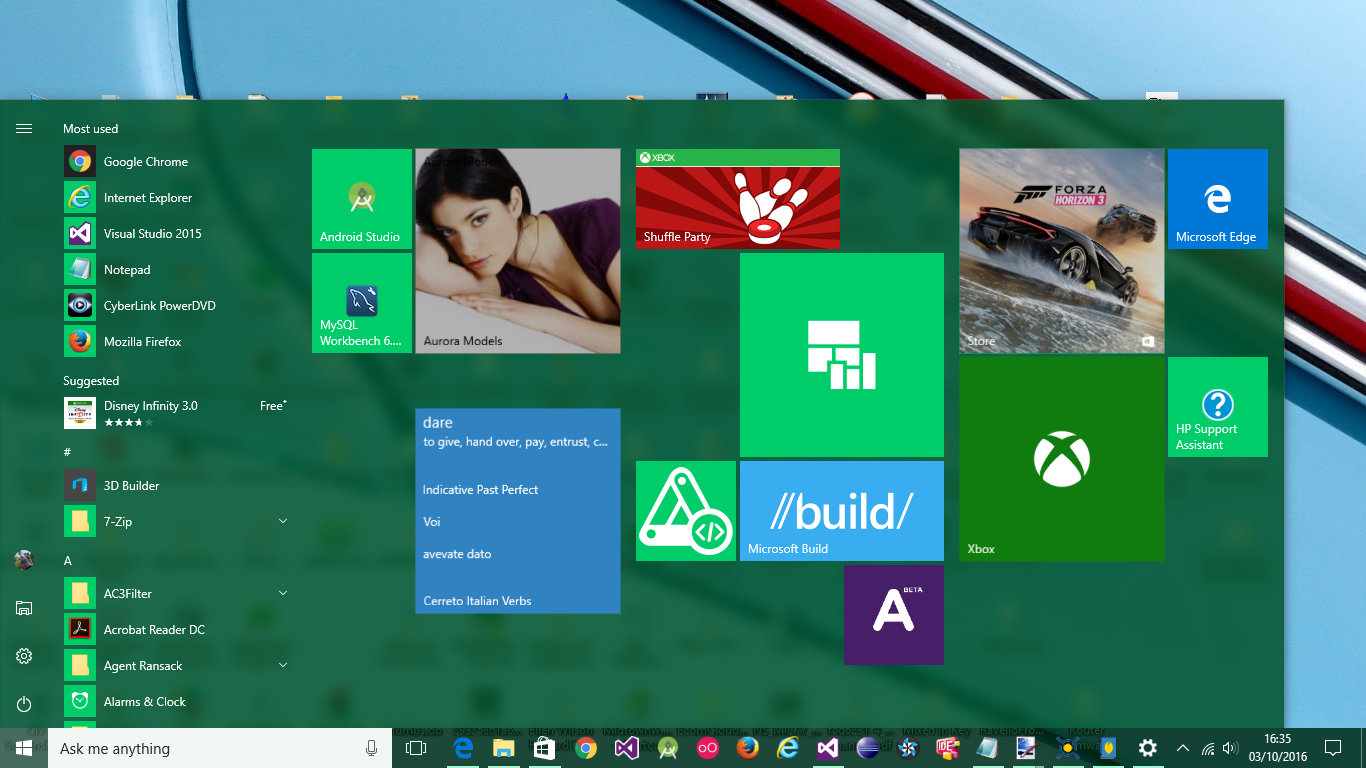The width and height of the screenshot is (1366, 768).
Task: Open the Aurora Models photo tile
Action: [518, 251]
